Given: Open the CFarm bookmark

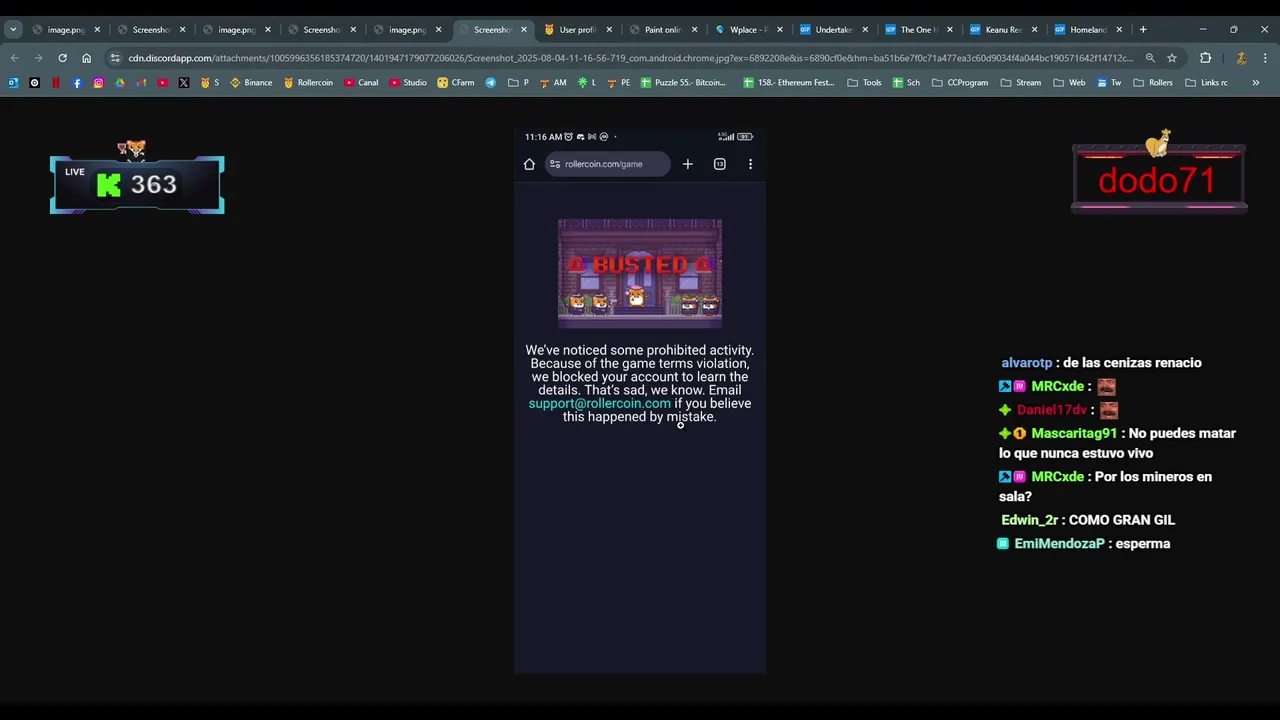Looking at the screenshot, I should click(x=456, y=83).
